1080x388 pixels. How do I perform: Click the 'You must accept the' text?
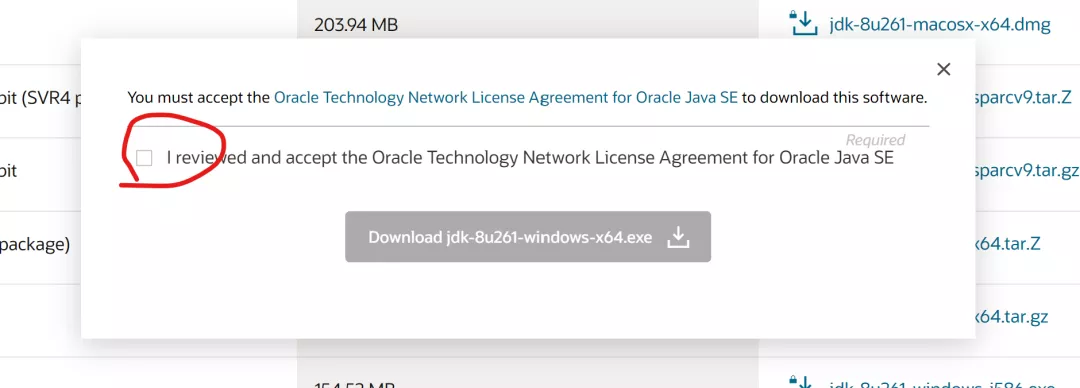click(198, 98)
